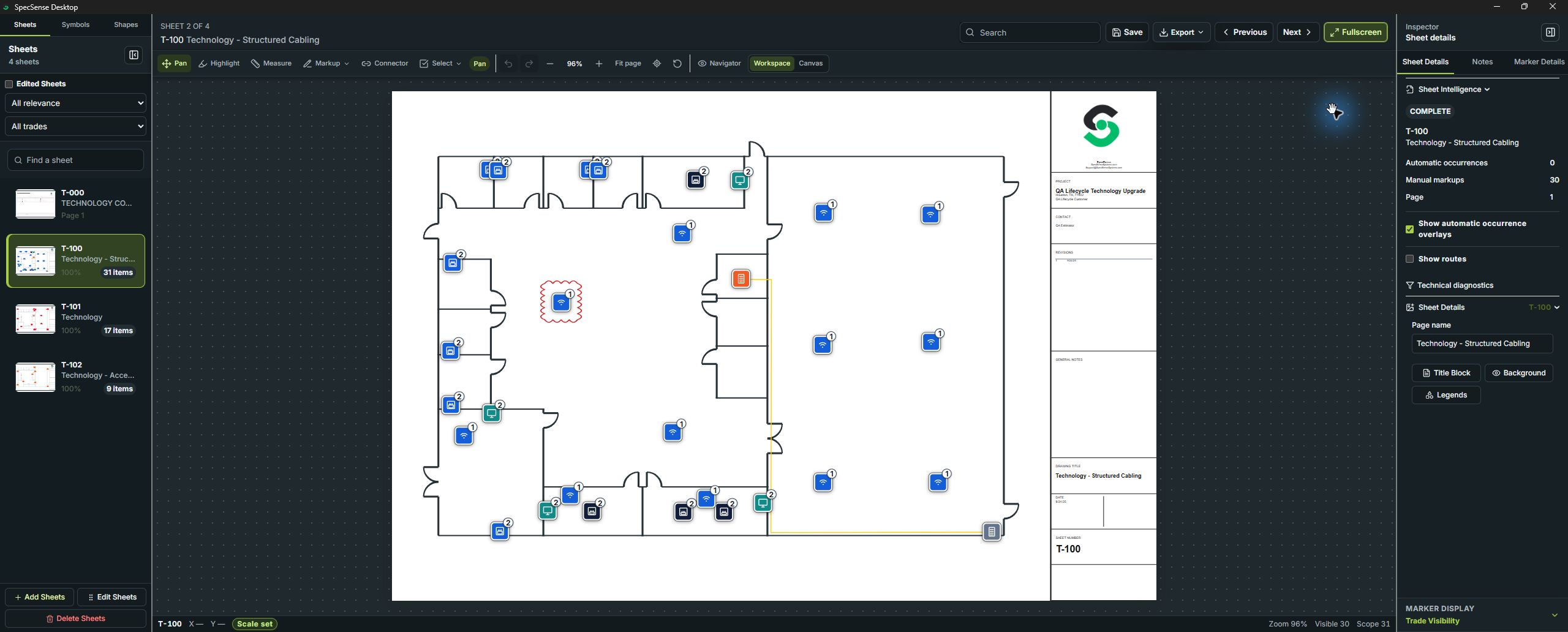Click the reset view rotate icon
1568x632 pixels.
coord(677,64)
